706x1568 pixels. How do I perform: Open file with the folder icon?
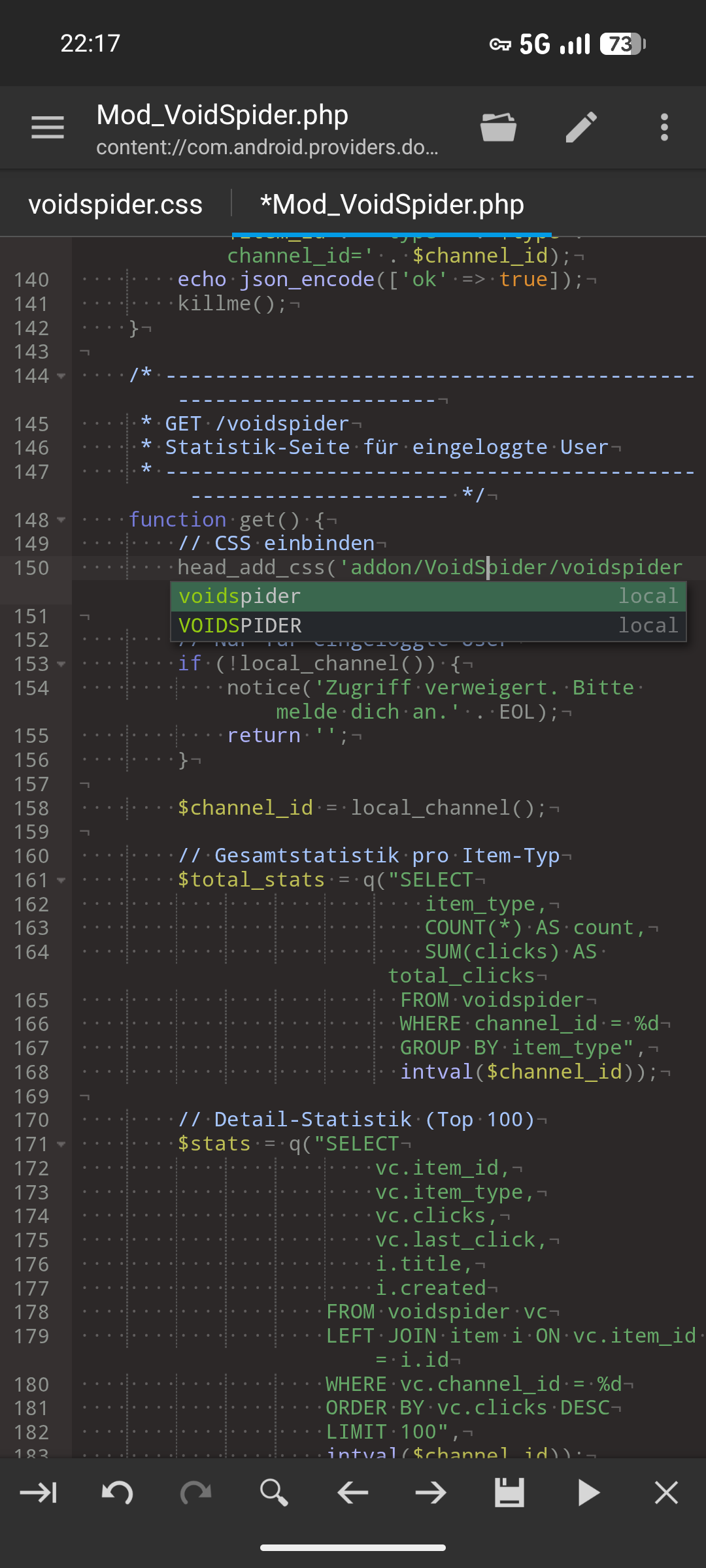pyautogui.click(x=498, y=127)
